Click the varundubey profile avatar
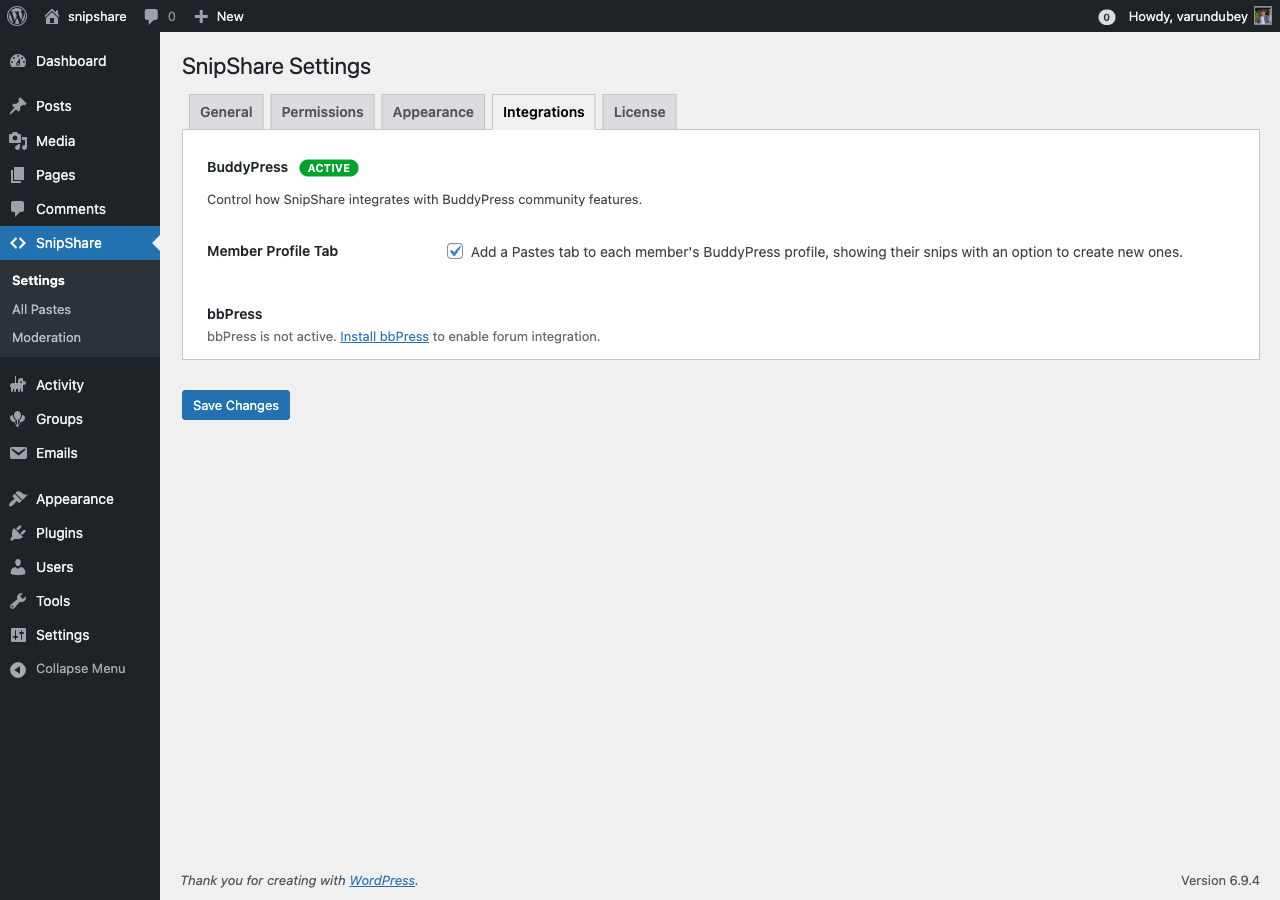The image size is (1280, 900). [1262, 16]
